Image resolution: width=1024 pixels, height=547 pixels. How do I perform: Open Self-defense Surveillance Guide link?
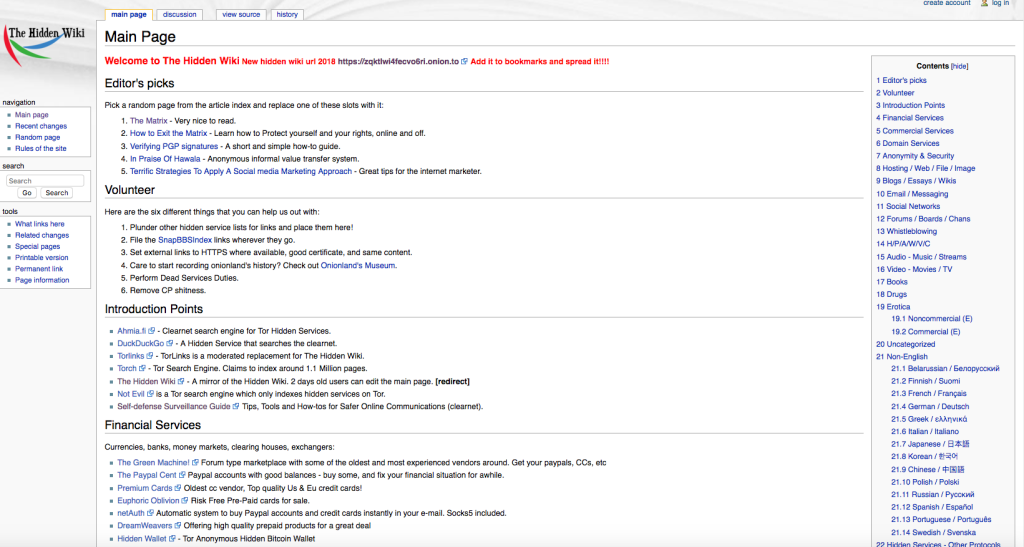(174, 407)
